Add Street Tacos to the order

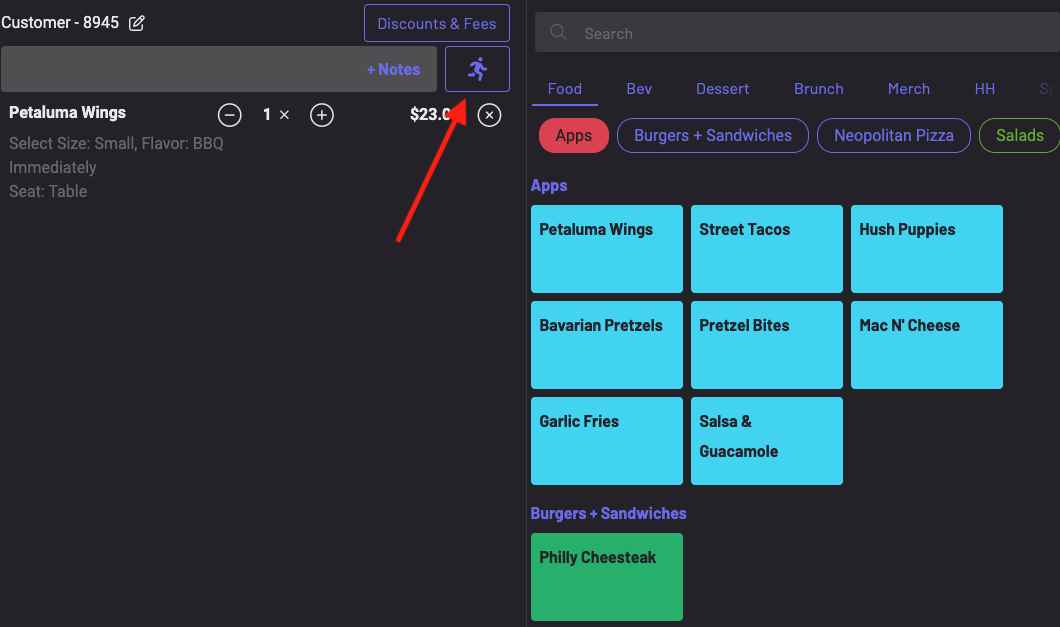coord(766,249)
